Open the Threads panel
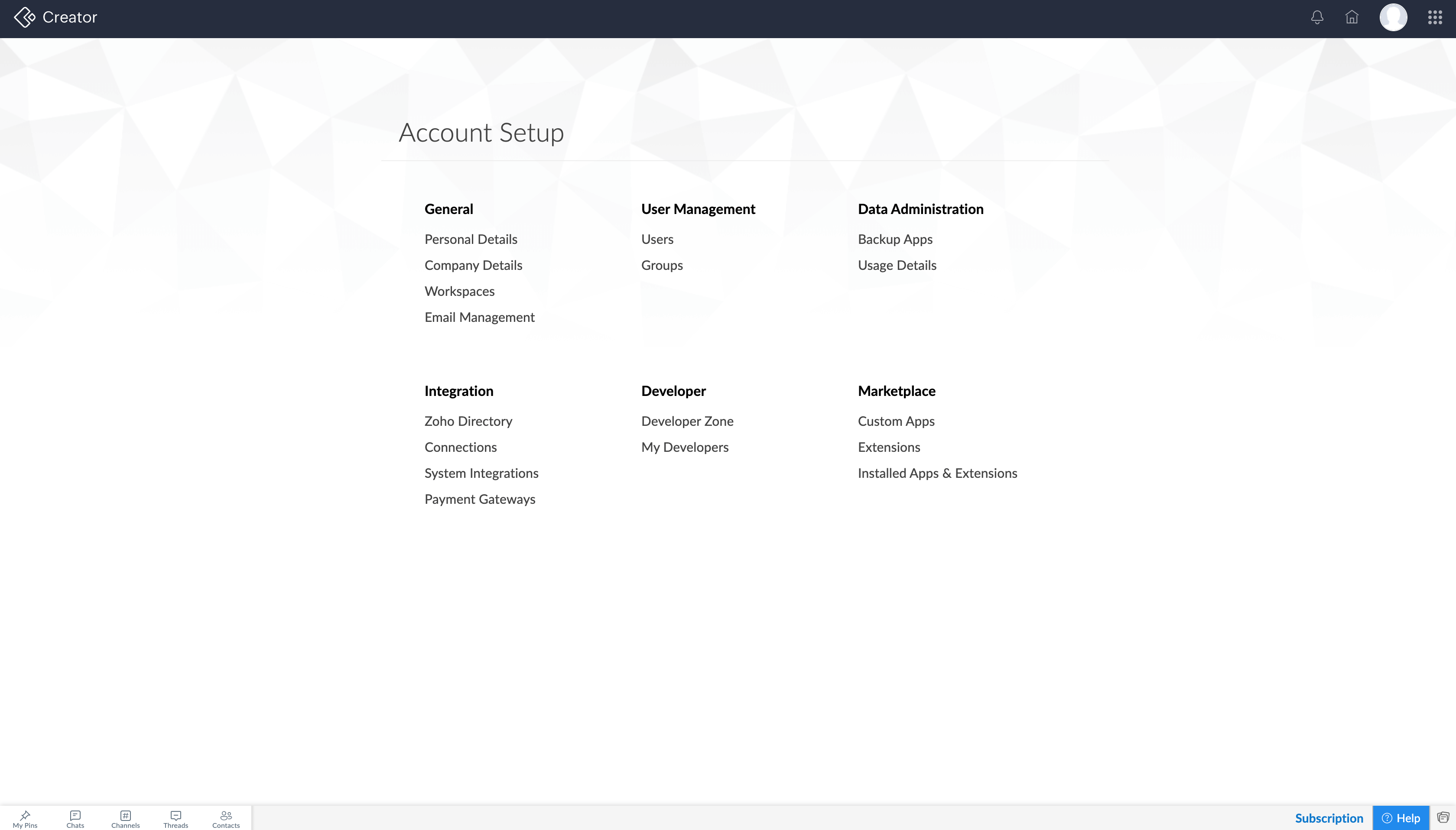This screenshot has height=830, width=1456. tap(175, 819)
